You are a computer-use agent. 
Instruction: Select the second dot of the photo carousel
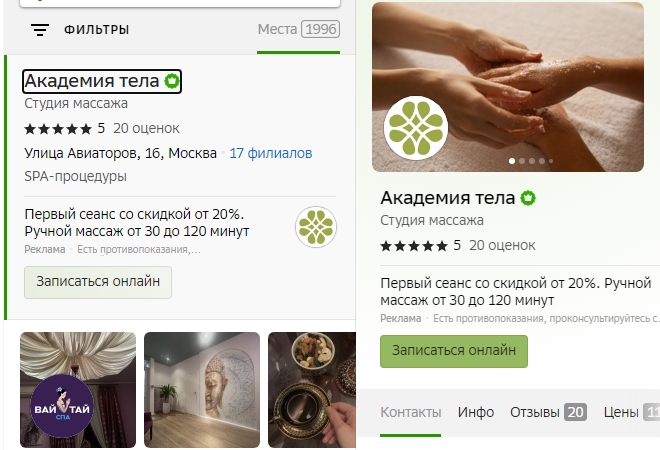click(x=522, y=161)
